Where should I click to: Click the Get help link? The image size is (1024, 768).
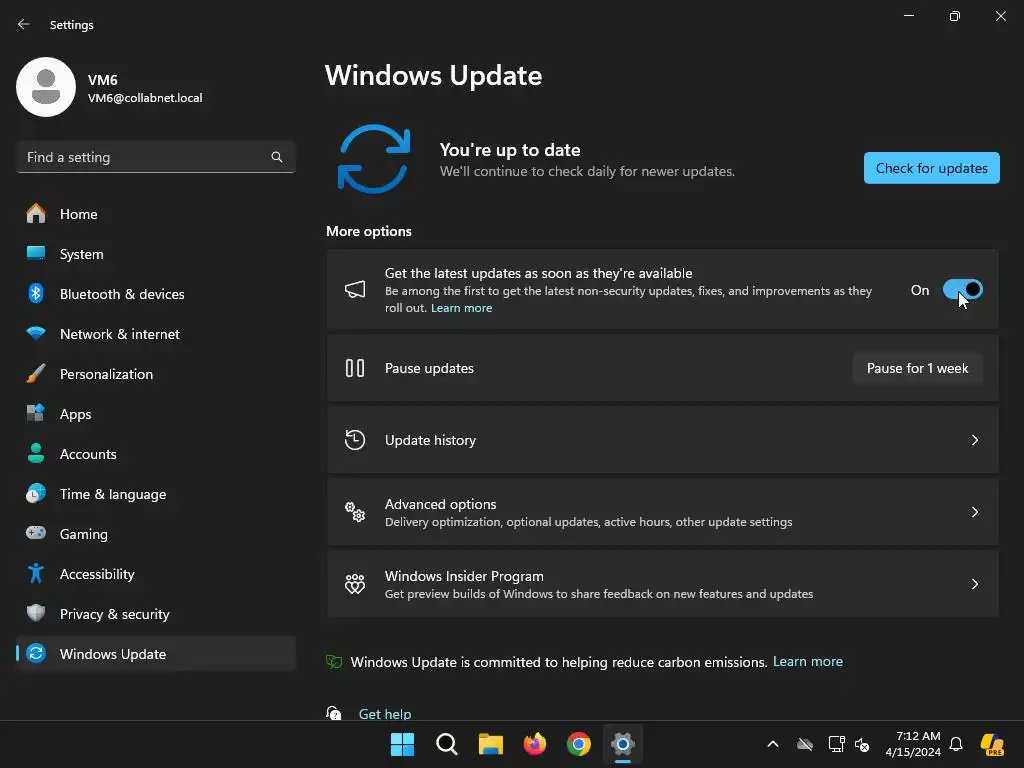pyautogui.click(x=385, y=714)
